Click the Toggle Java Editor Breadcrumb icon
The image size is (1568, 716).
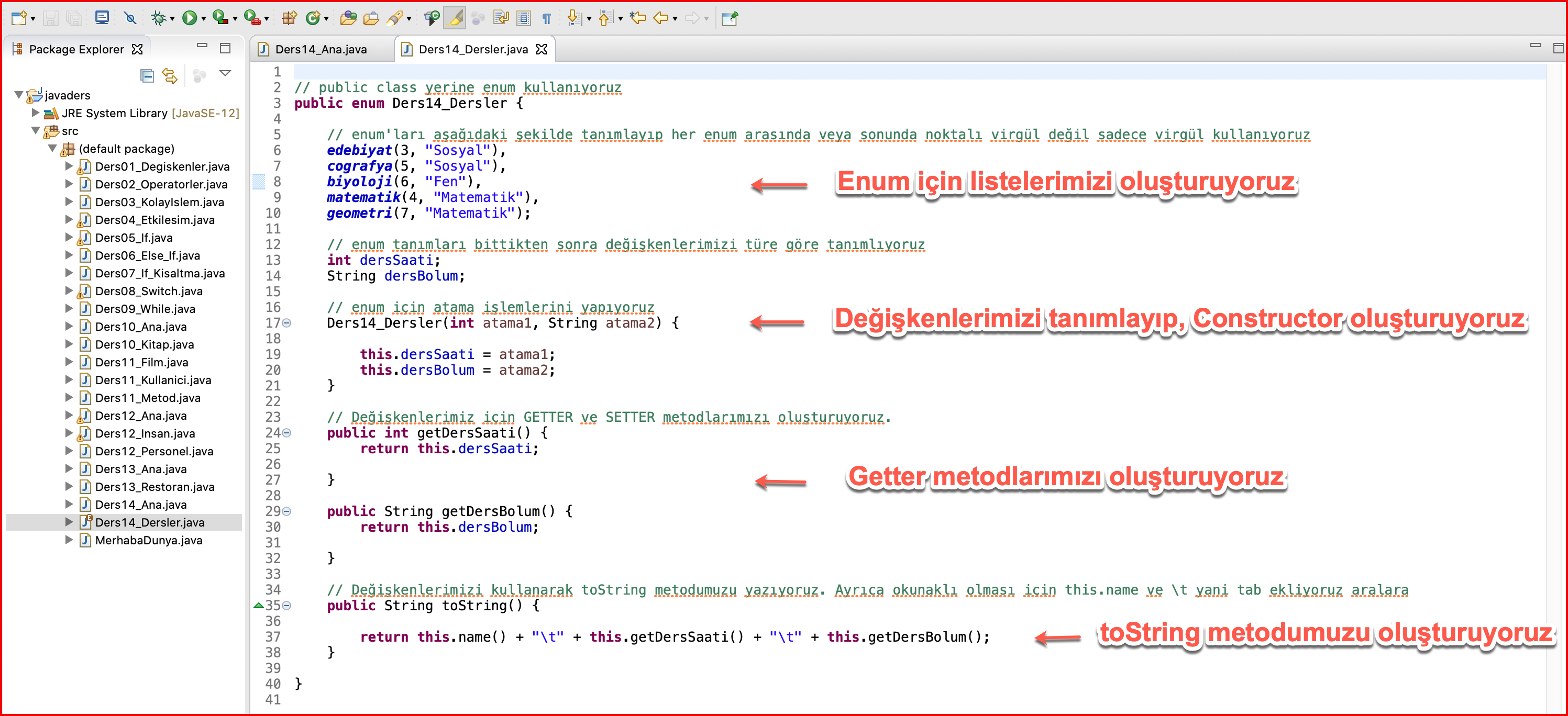432,18
